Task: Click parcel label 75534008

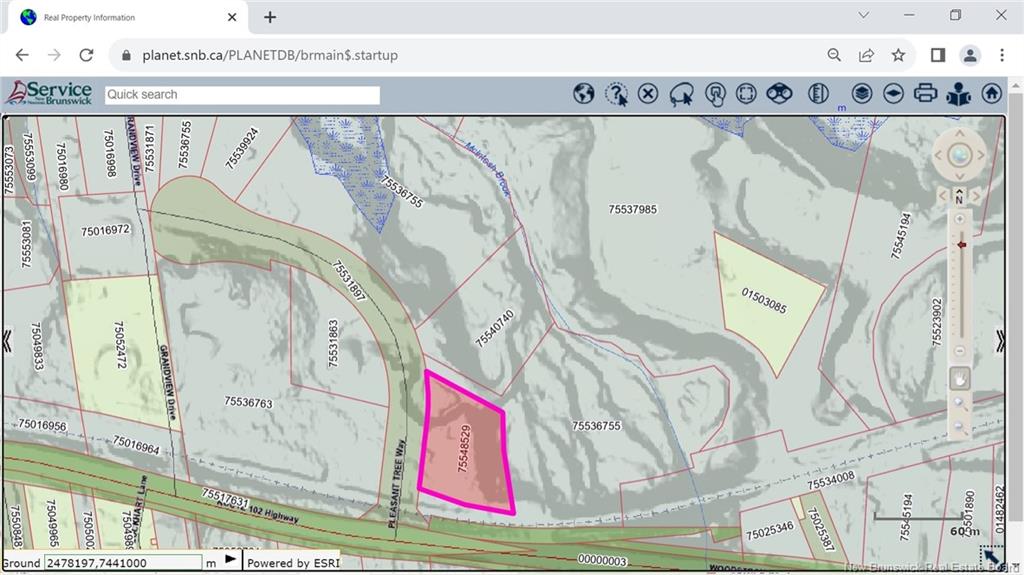Action: point(831,481)
